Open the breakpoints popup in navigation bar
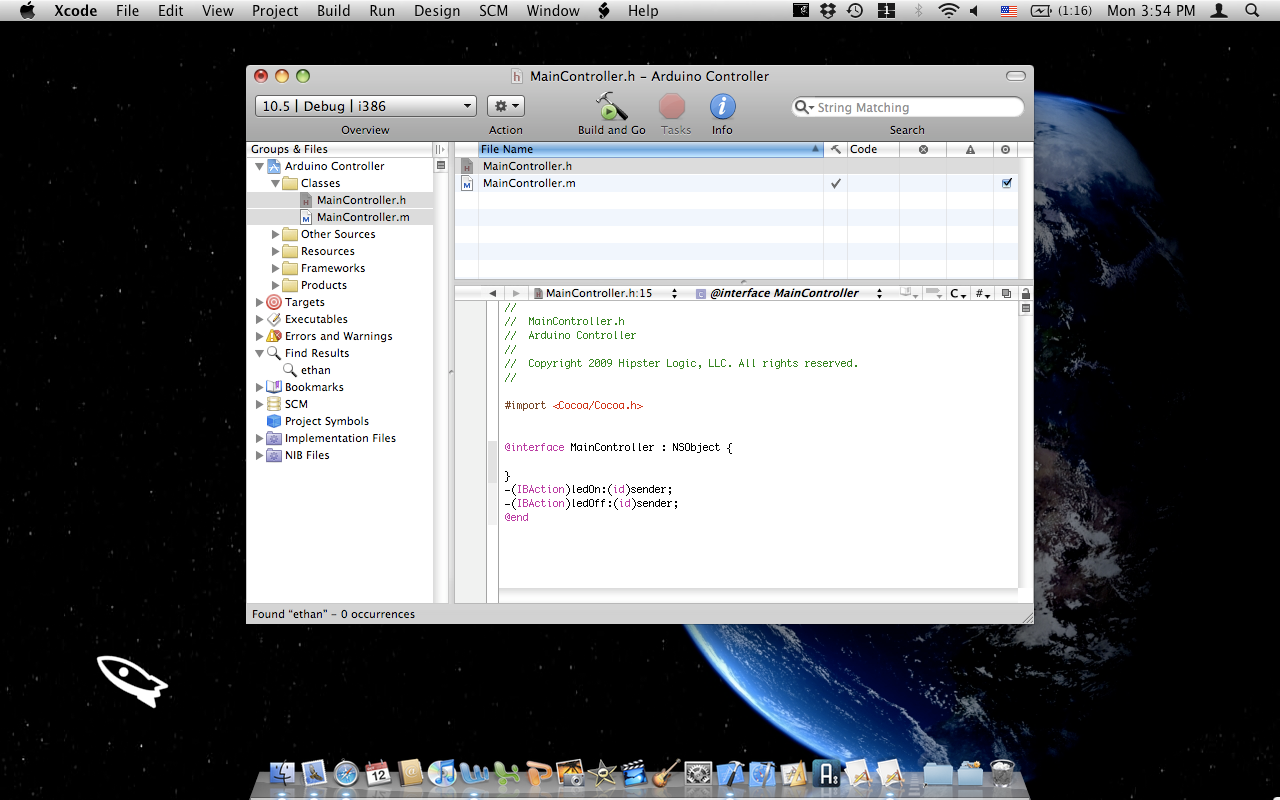Screen dimensions: 1280x800 [934, 293]
